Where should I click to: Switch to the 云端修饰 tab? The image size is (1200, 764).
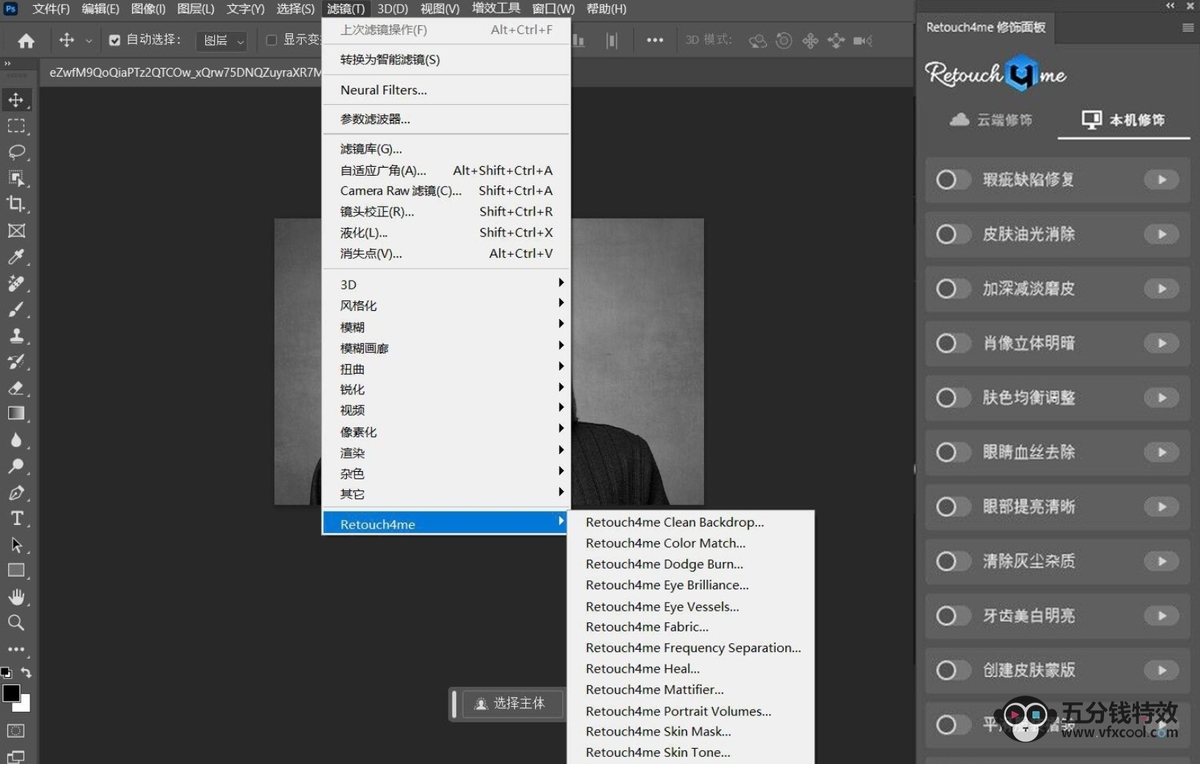click(x=990, y=120)
